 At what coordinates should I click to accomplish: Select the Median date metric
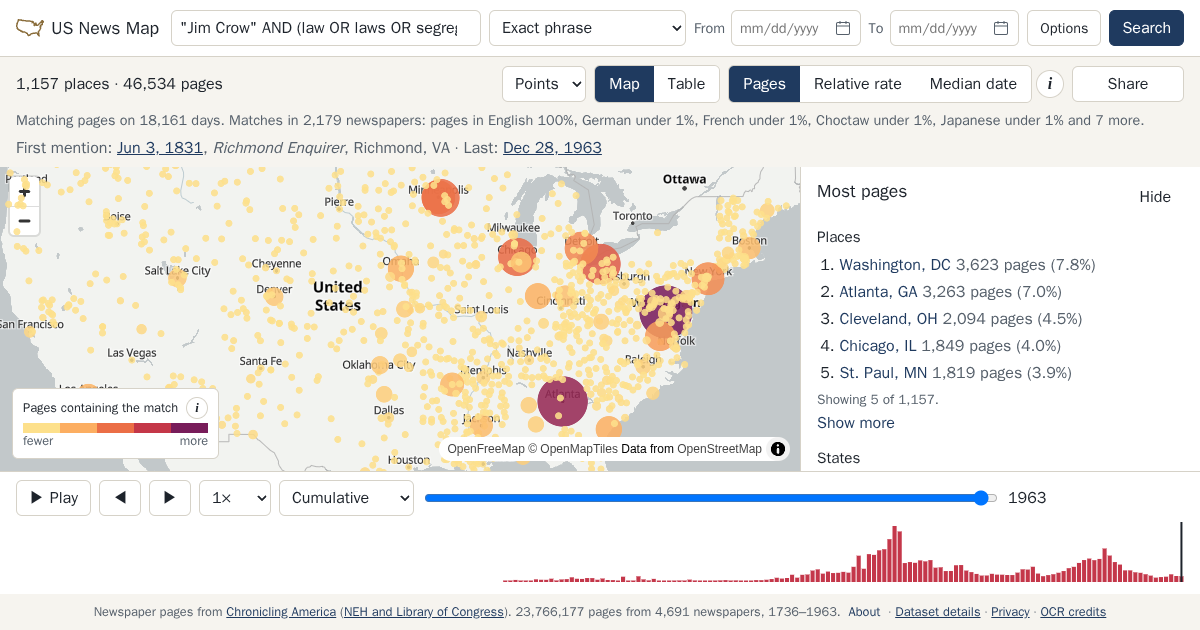click(973, 84)
